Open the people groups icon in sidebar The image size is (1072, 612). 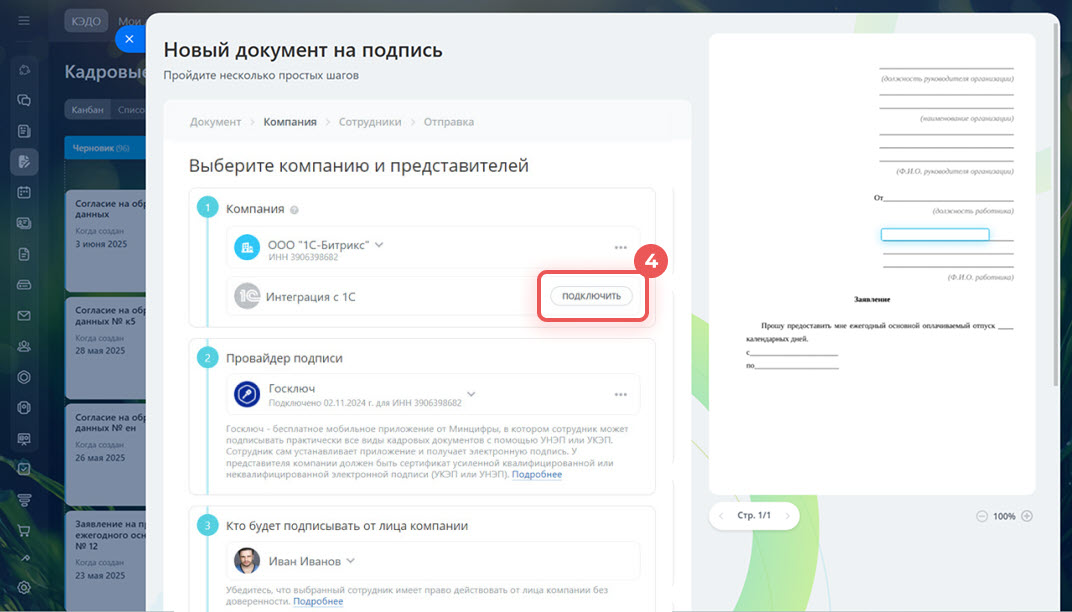coord(24,347)
